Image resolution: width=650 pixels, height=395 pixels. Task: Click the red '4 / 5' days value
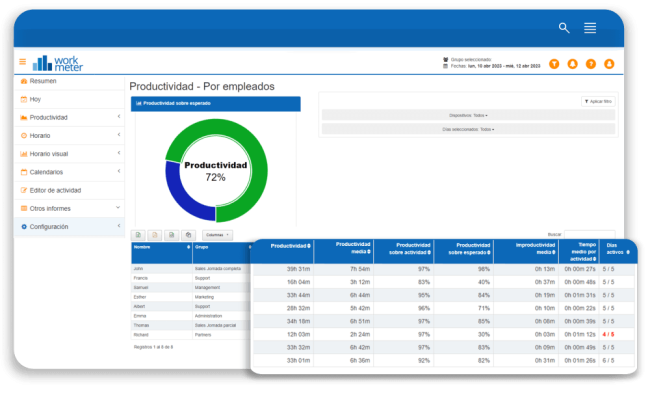point(609,334)
